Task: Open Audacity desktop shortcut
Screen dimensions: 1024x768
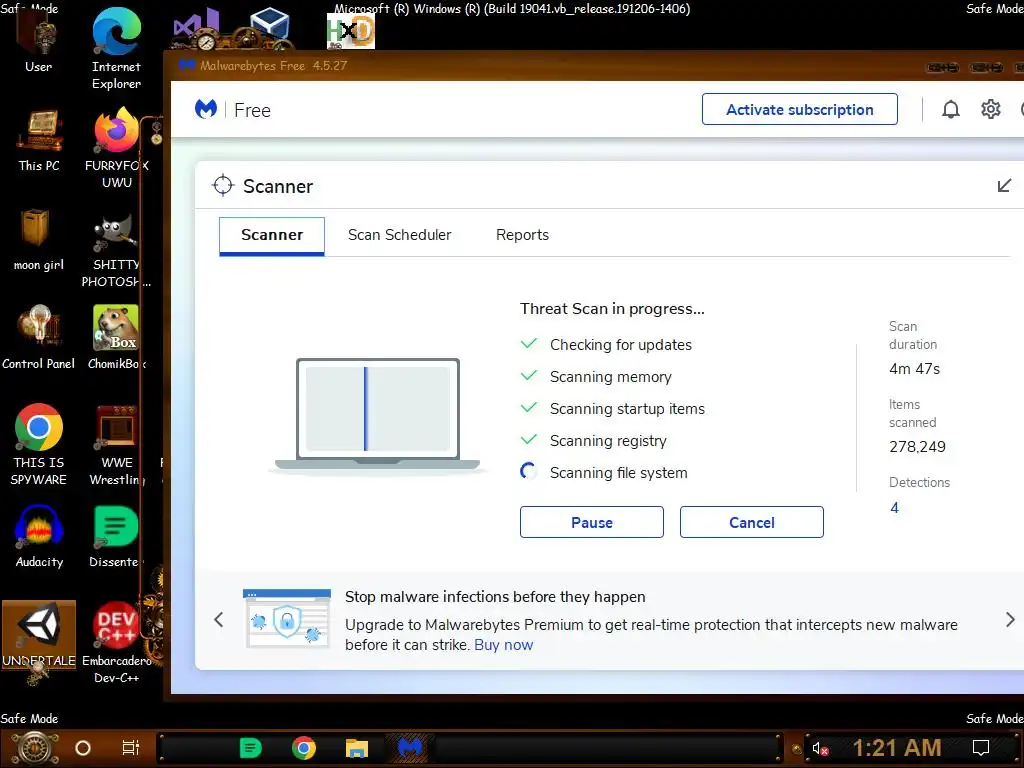Action: 39,537
